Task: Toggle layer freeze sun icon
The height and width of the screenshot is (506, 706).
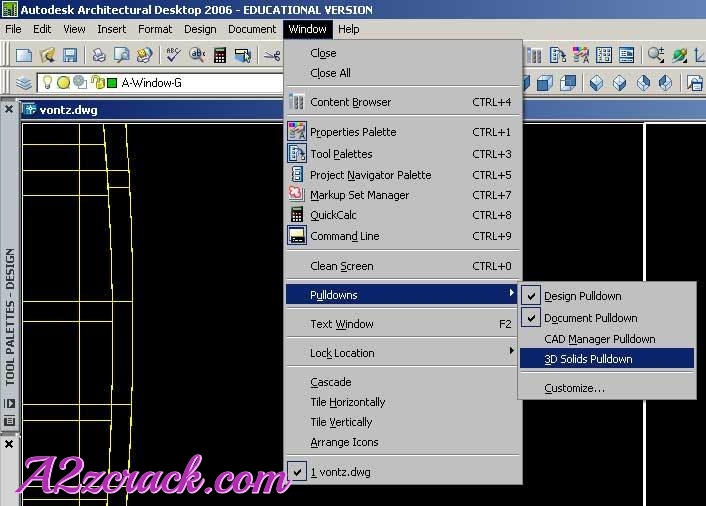Action: tap(63, 83)
